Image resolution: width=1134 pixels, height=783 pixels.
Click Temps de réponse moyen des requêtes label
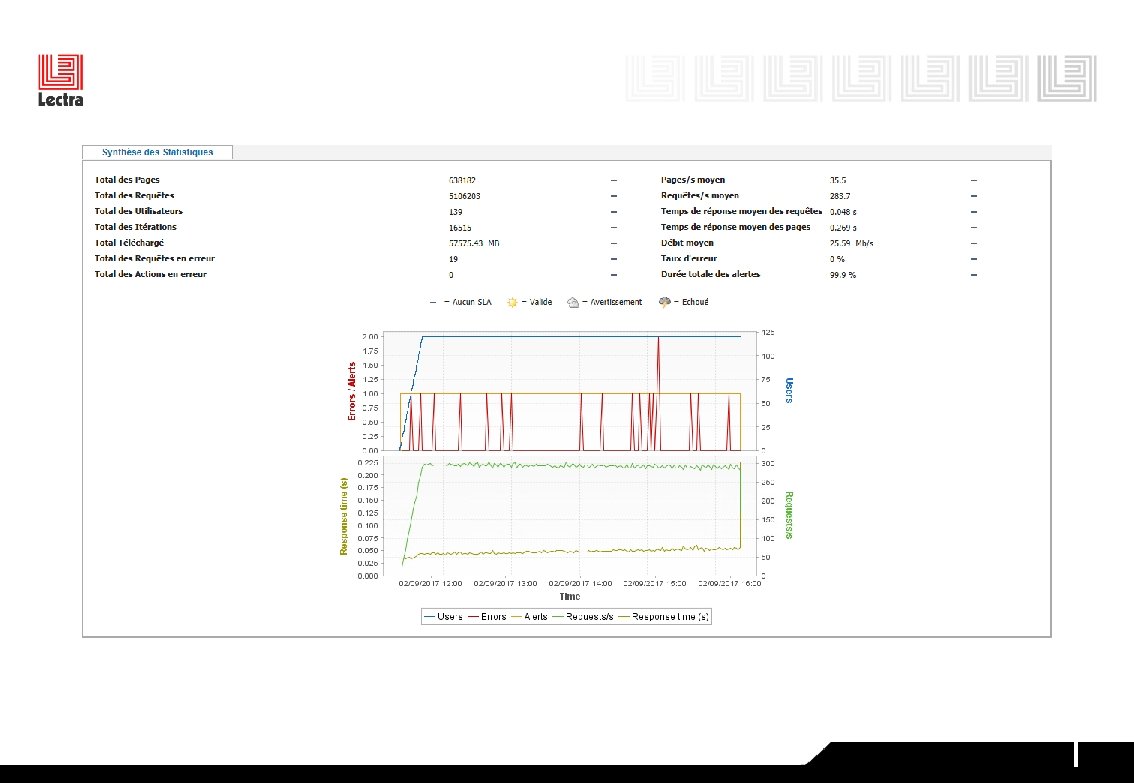click(x=741, y=211)
